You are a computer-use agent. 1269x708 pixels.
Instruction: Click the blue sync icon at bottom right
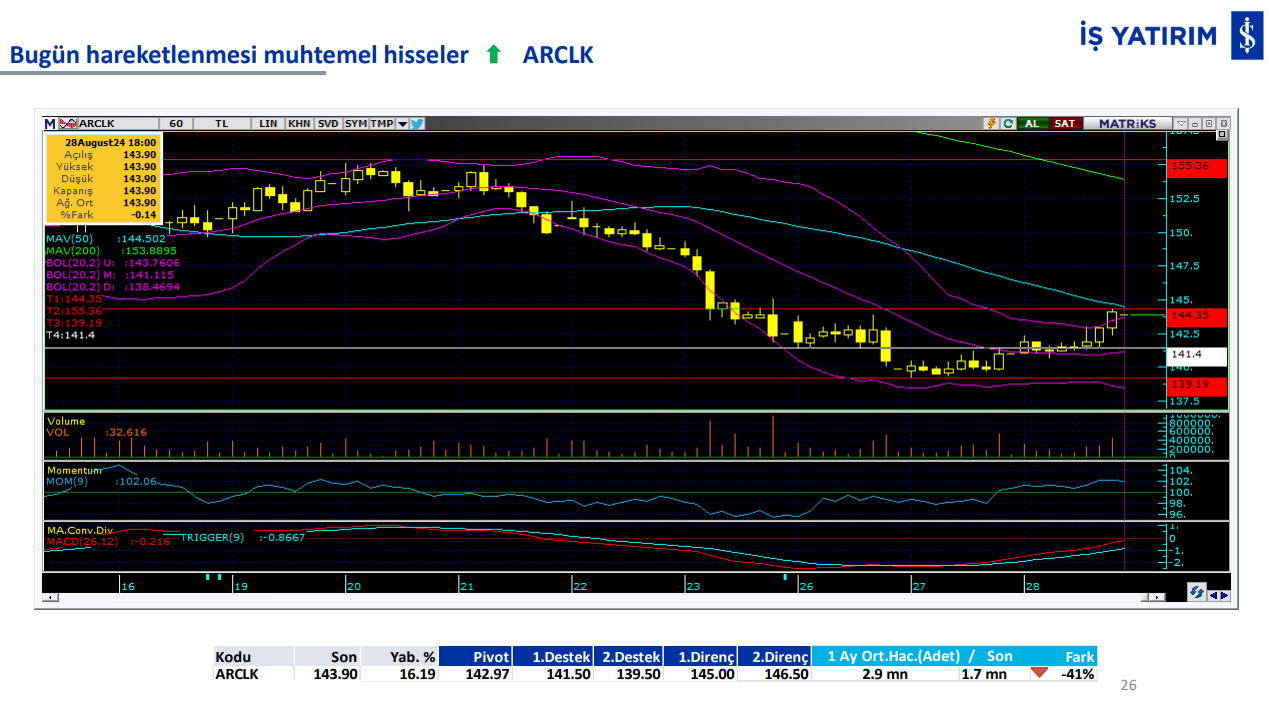point(1196,594)
